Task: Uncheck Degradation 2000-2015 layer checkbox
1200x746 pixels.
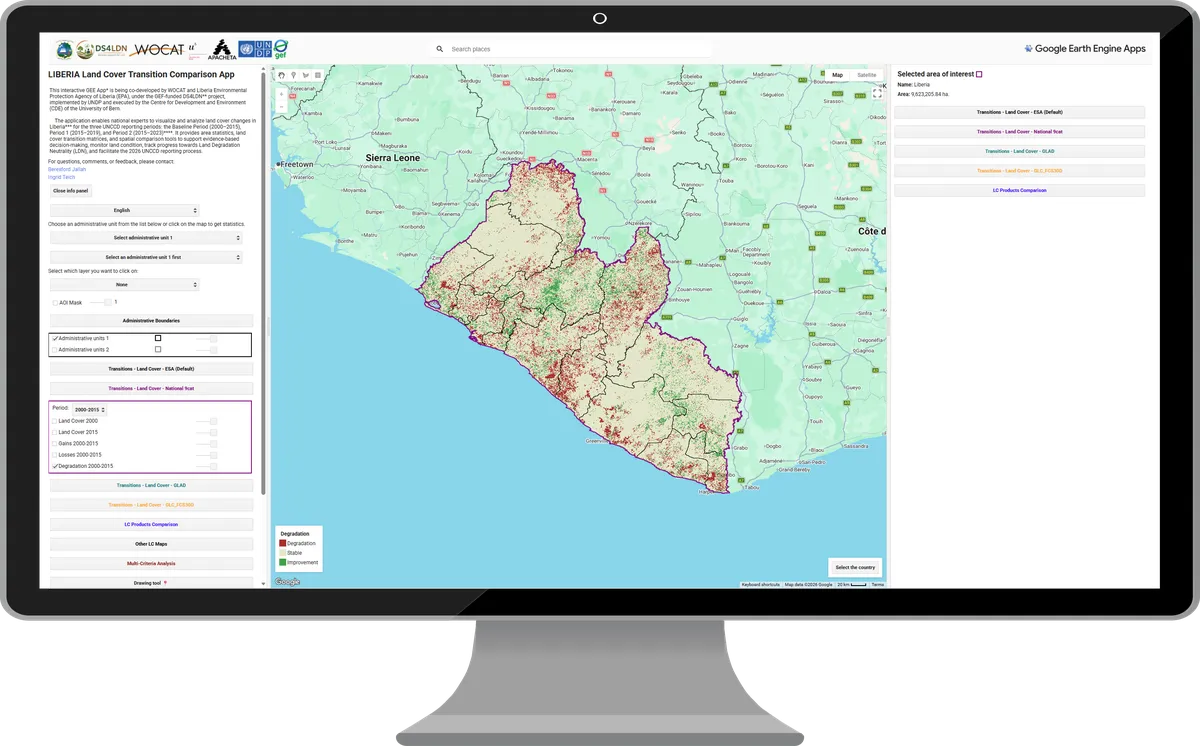Action: tap(55, 466)
